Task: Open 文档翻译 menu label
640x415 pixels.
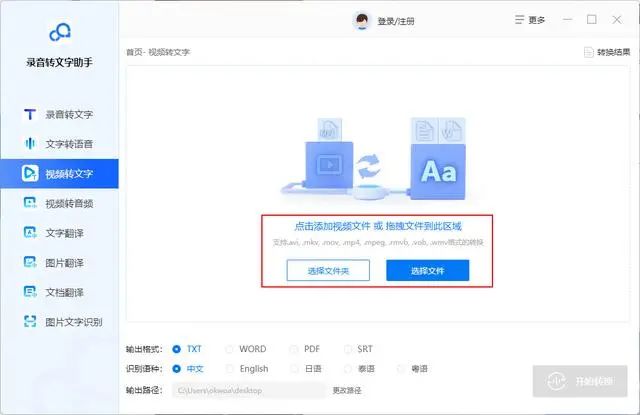Action: (x=64, y=293)
